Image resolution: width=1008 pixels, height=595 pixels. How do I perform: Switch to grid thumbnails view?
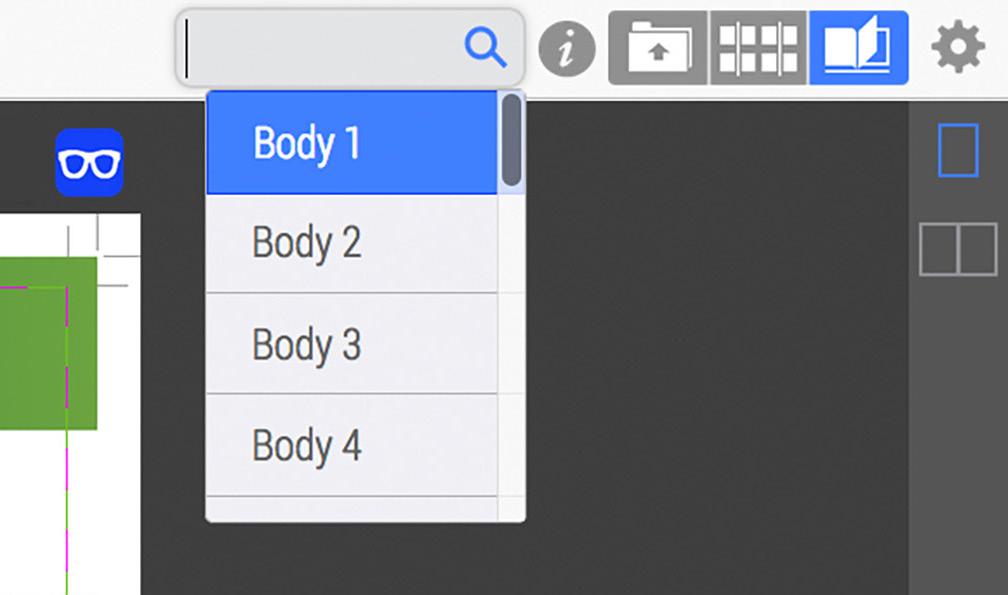[758, 48]
